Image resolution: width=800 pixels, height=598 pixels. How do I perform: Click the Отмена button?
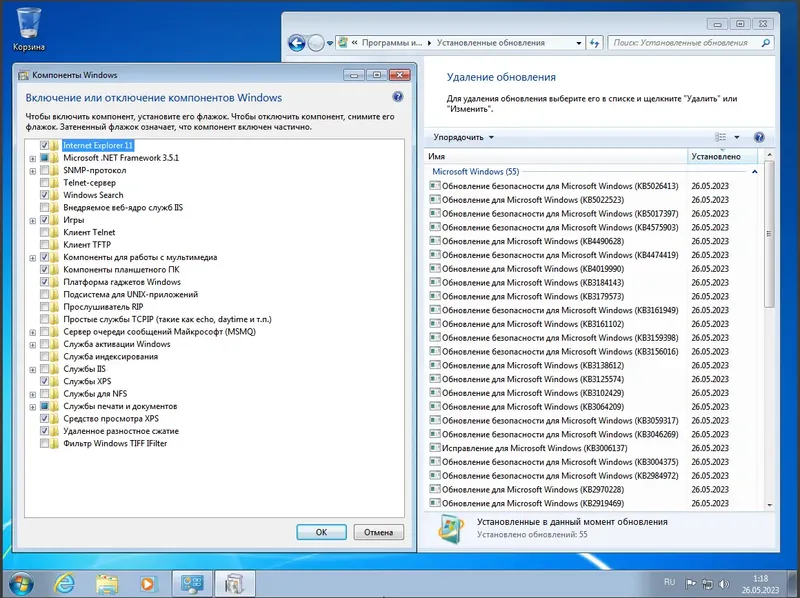pos(378,532)
